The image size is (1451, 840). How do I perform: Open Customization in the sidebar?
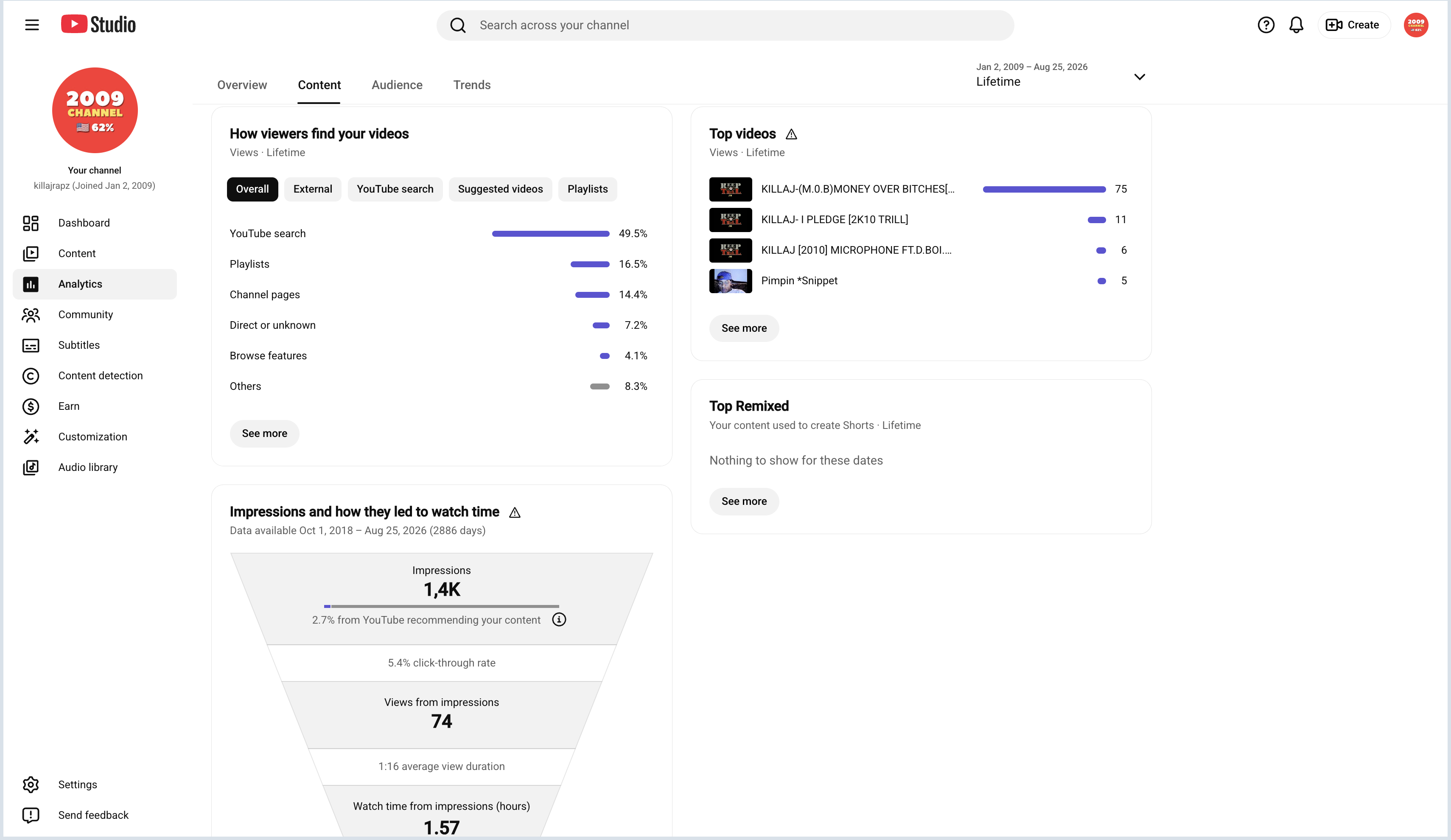pos(95,437)
